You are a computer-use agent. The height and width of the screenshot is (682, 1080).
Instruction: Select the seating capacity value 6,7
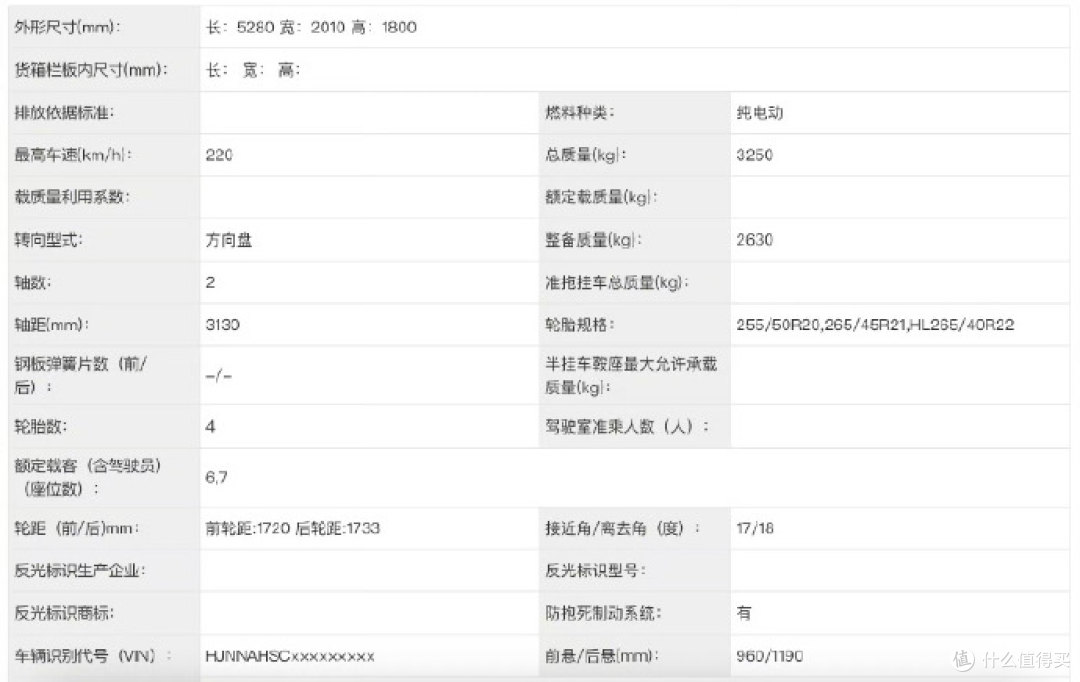pyautogui.click(x=218, y=478)
